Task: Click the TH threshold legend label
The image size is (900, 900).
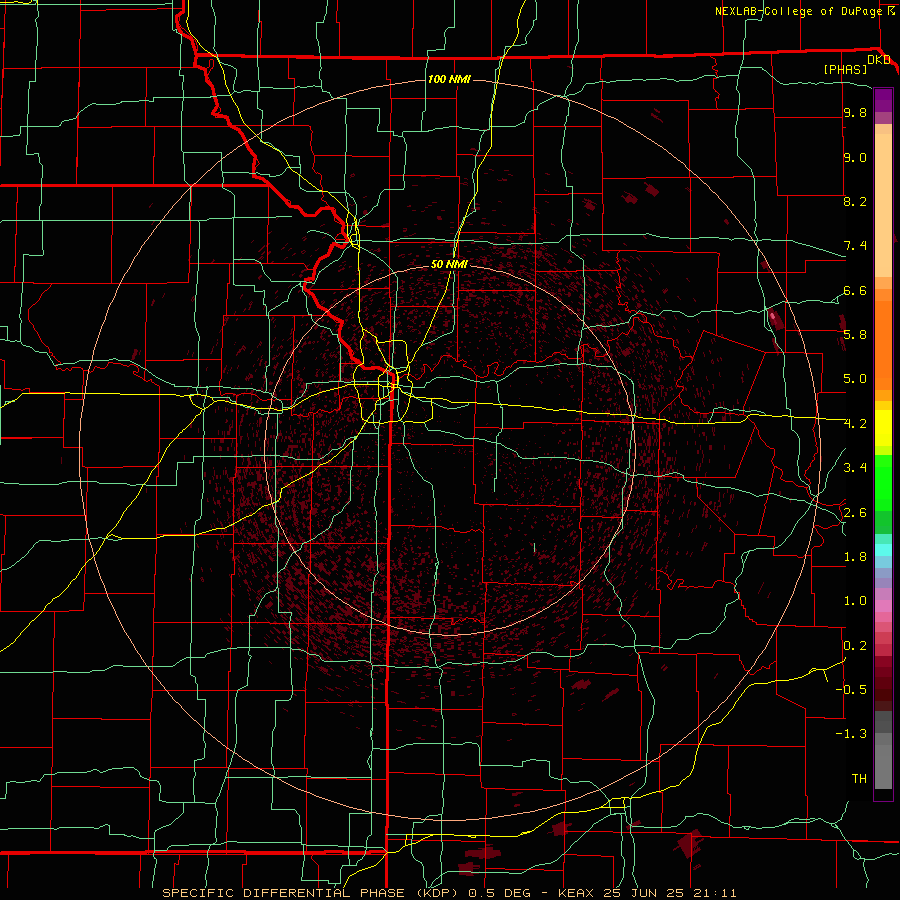Action: (x=859, y=779)
